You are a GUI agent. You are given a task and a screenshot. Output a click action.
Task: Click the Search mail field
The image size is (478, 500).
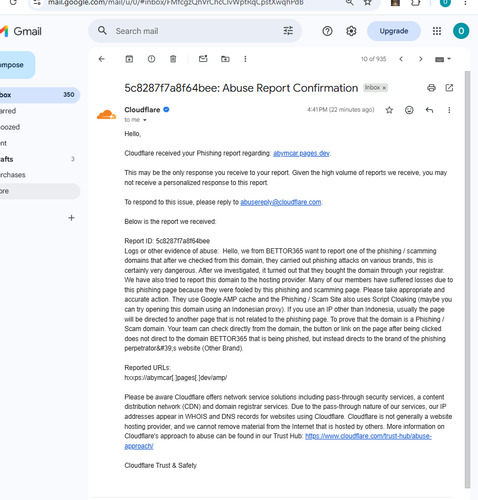tap(195, 31)
